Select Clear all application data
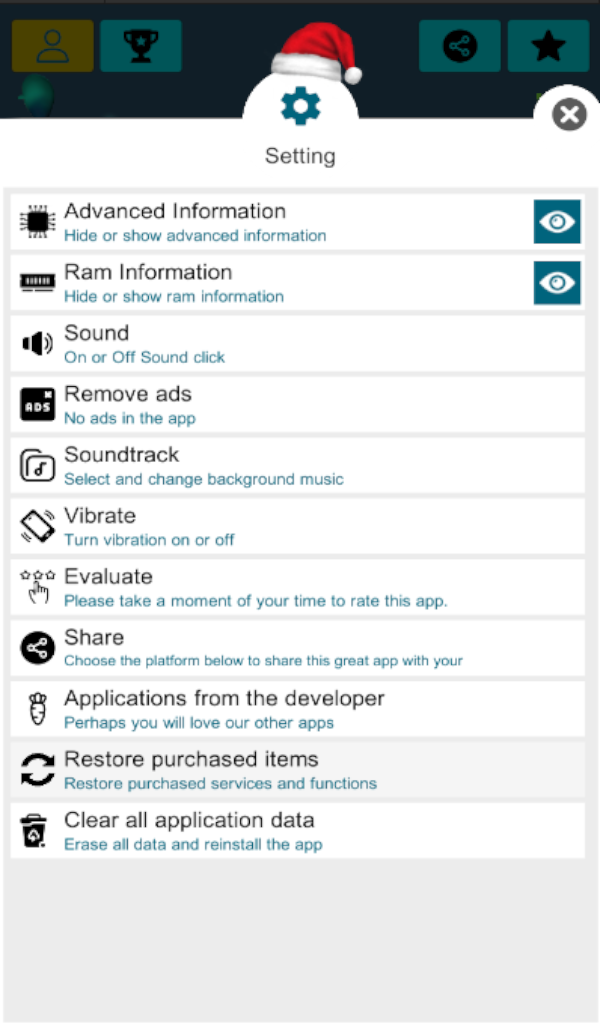Screen dimensions: 600x1024 click(x=297, y=831)
